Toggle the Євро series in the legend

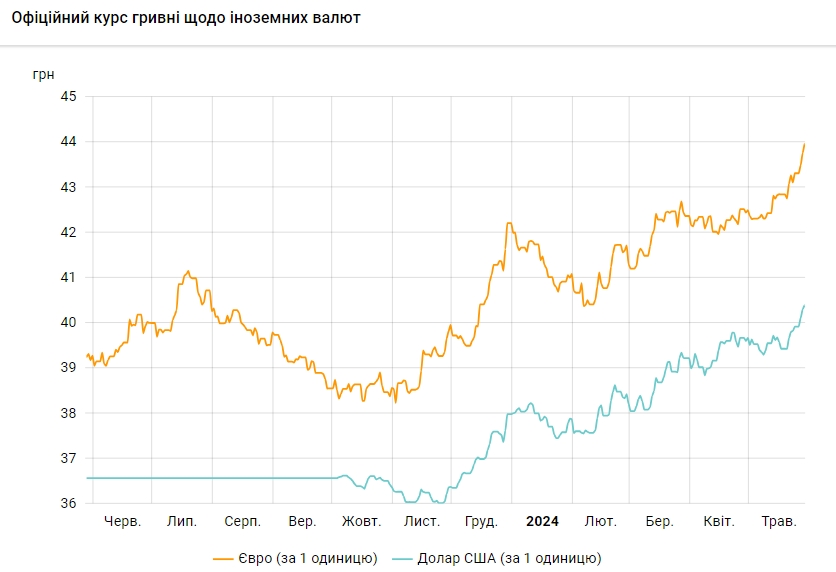(308, 557)
